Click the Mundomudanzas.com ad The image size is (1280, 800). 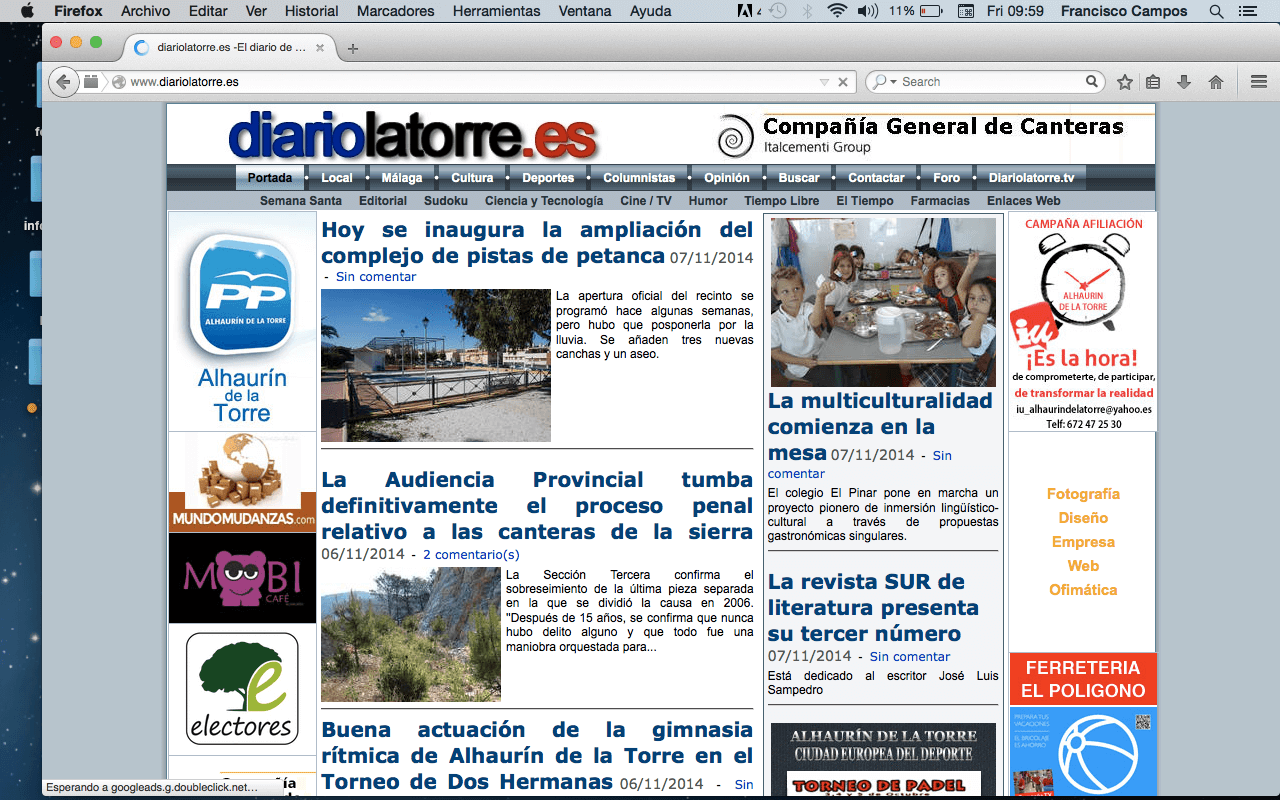pos(242,481)
